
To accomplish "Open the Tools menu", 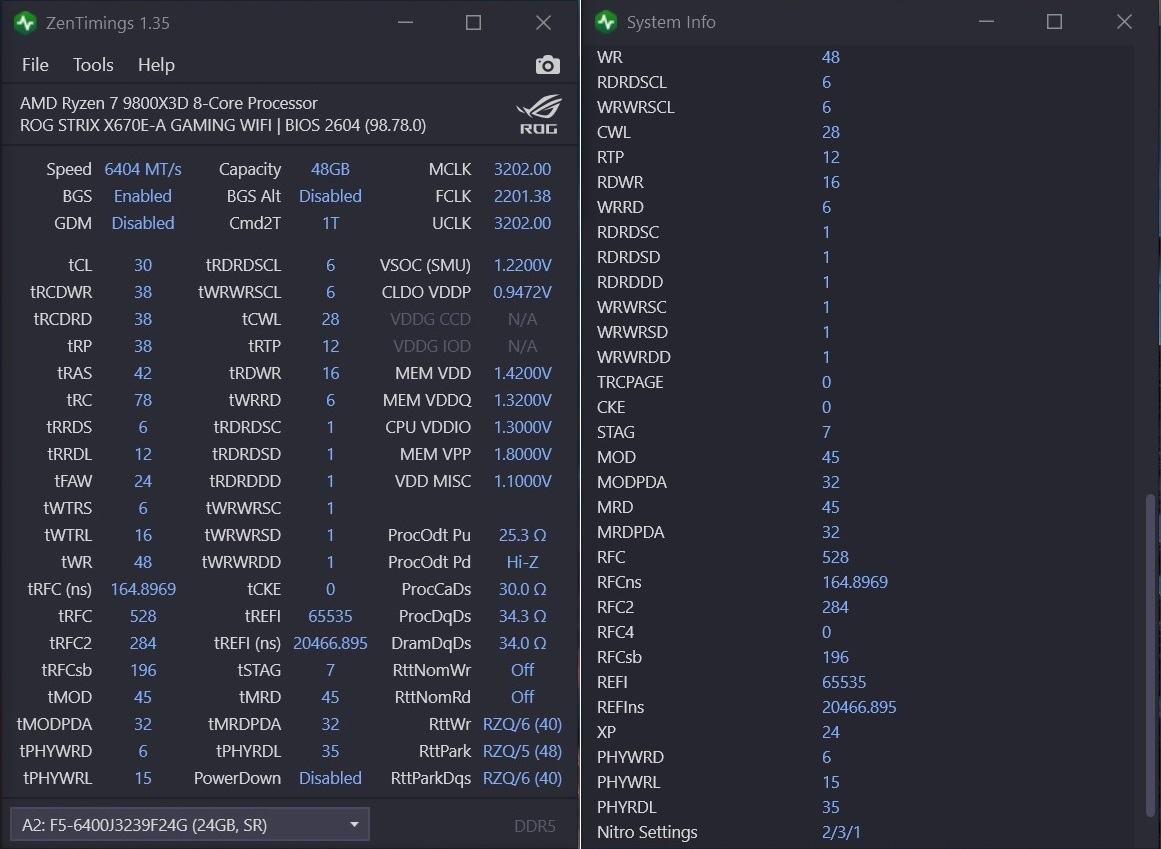I will [x=93, y=65].
